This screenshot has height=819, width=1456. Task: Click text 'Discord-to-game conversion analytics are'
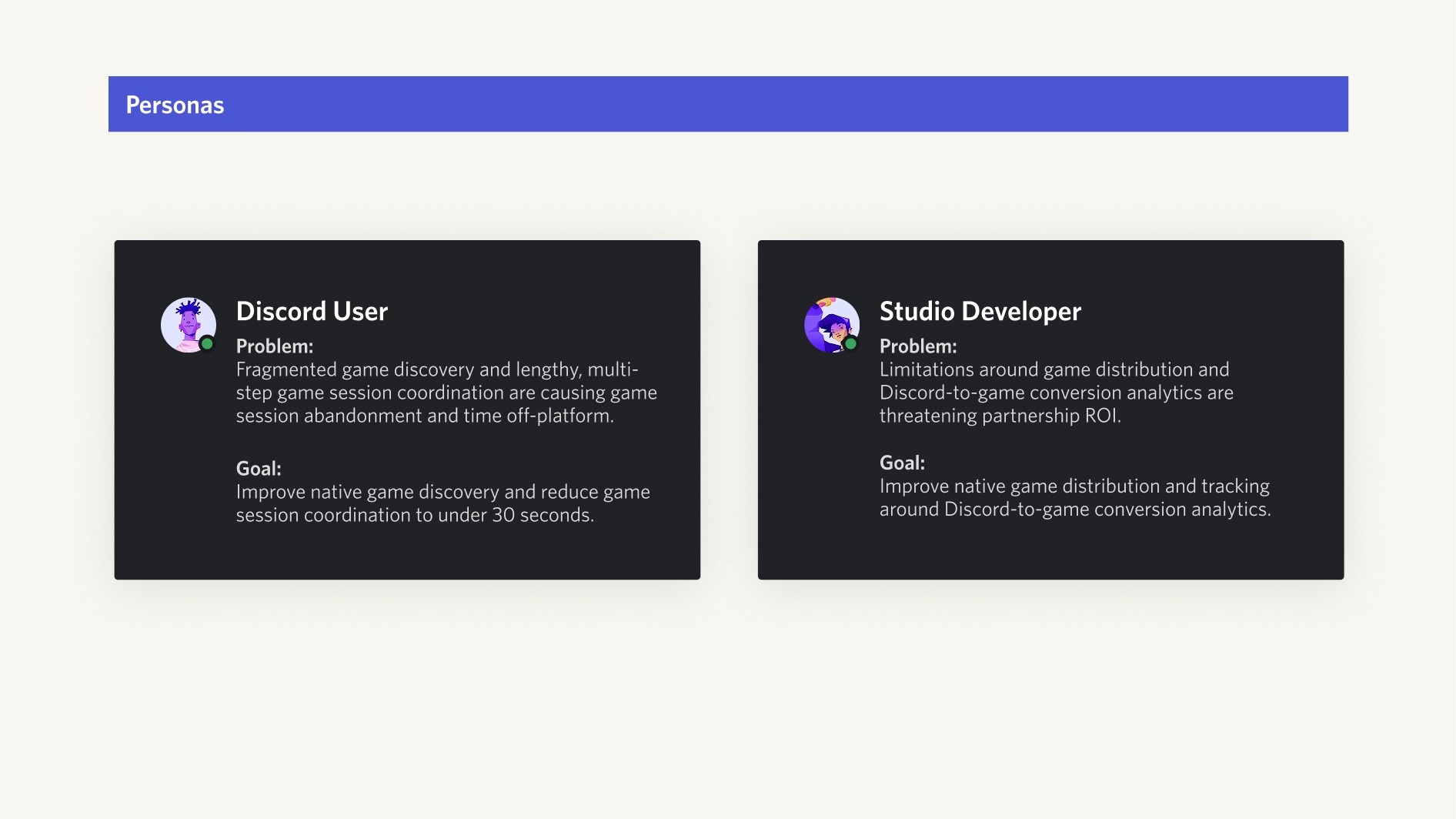point(1056,393)
